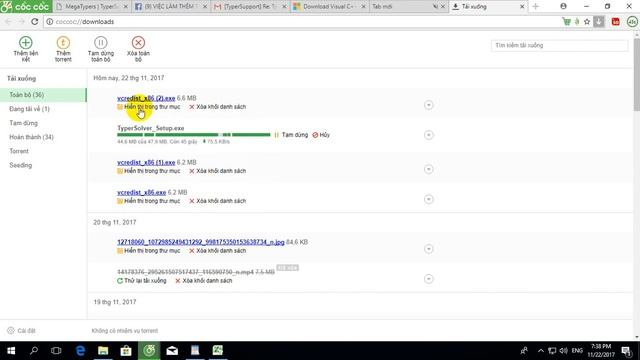
Task: Cancel TyperSolver download with Hủy
Action: [321, 135]
